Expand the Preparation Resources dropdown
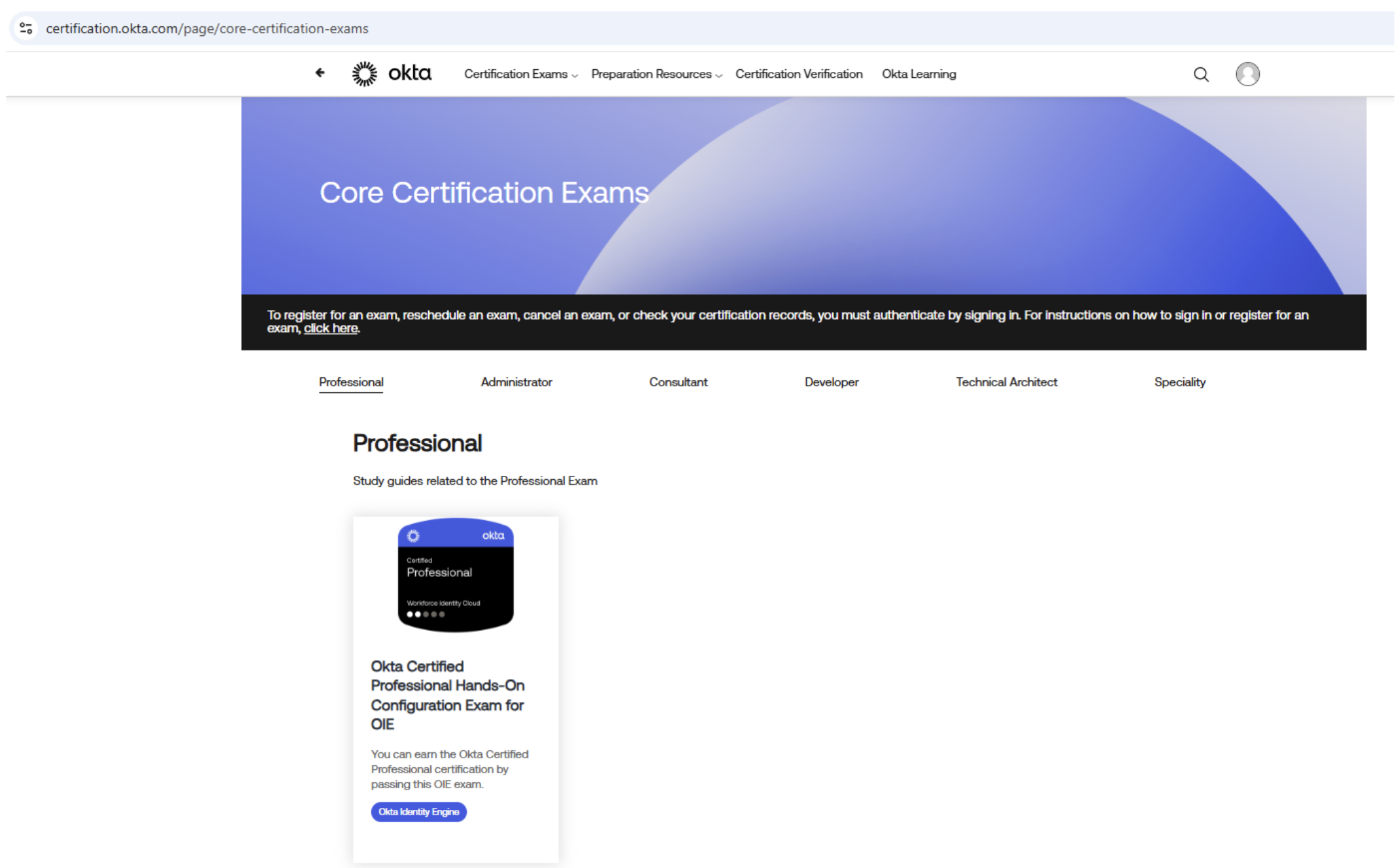The width and height of the screenshot is (1399, 868). [656, 74]
